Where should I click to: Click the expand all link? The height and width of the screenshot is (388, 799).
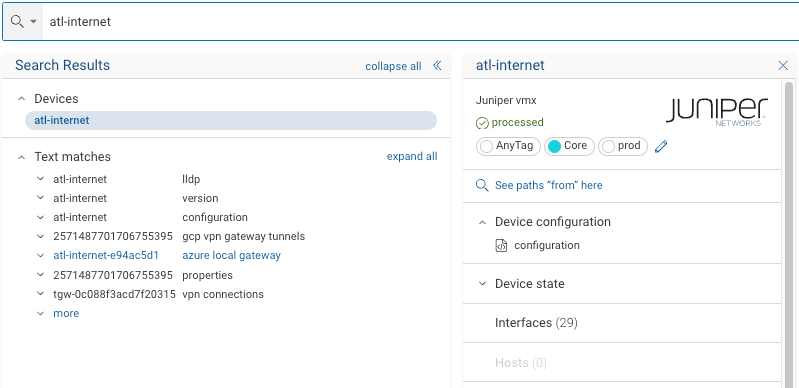coord(412,157)
